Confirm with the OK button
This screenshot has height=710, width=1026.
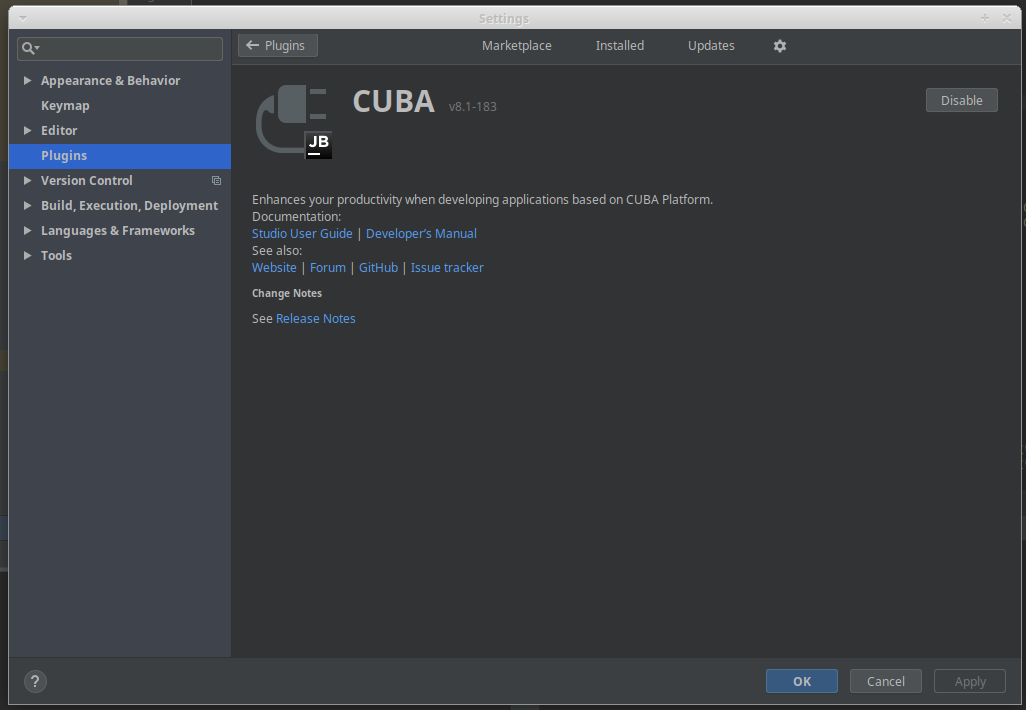[x=802, y=681]
